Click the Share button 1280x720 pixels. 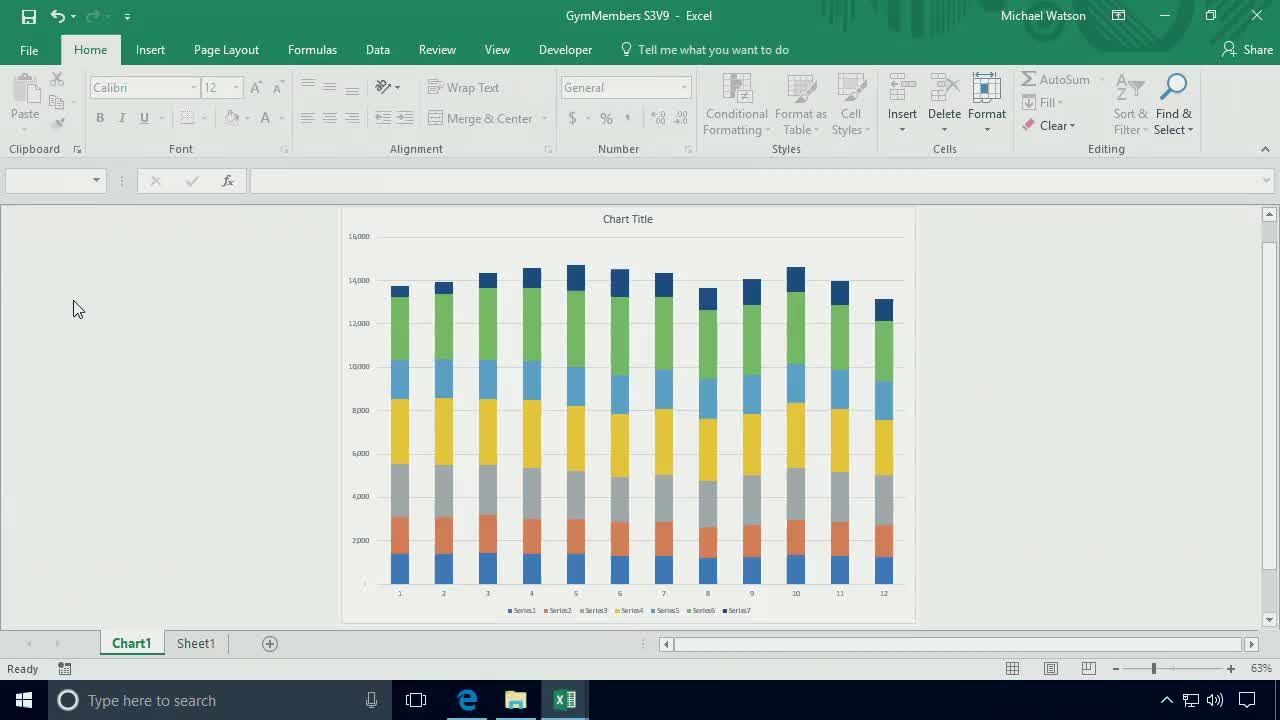[1247, 49]
